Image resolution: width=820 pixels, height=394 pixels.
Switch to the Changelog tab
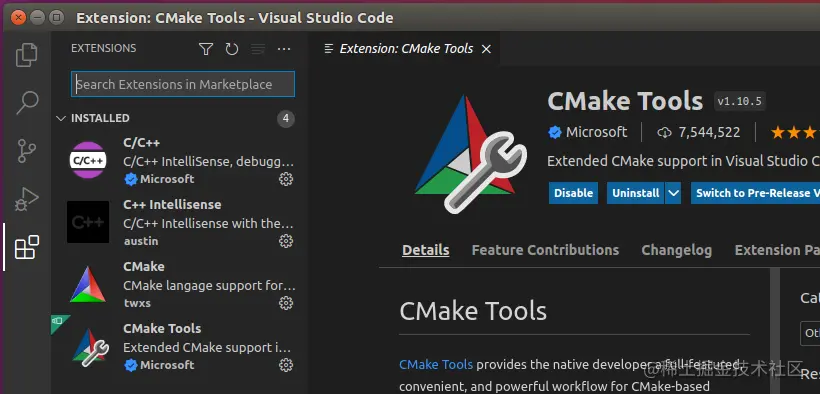[676, 250]
